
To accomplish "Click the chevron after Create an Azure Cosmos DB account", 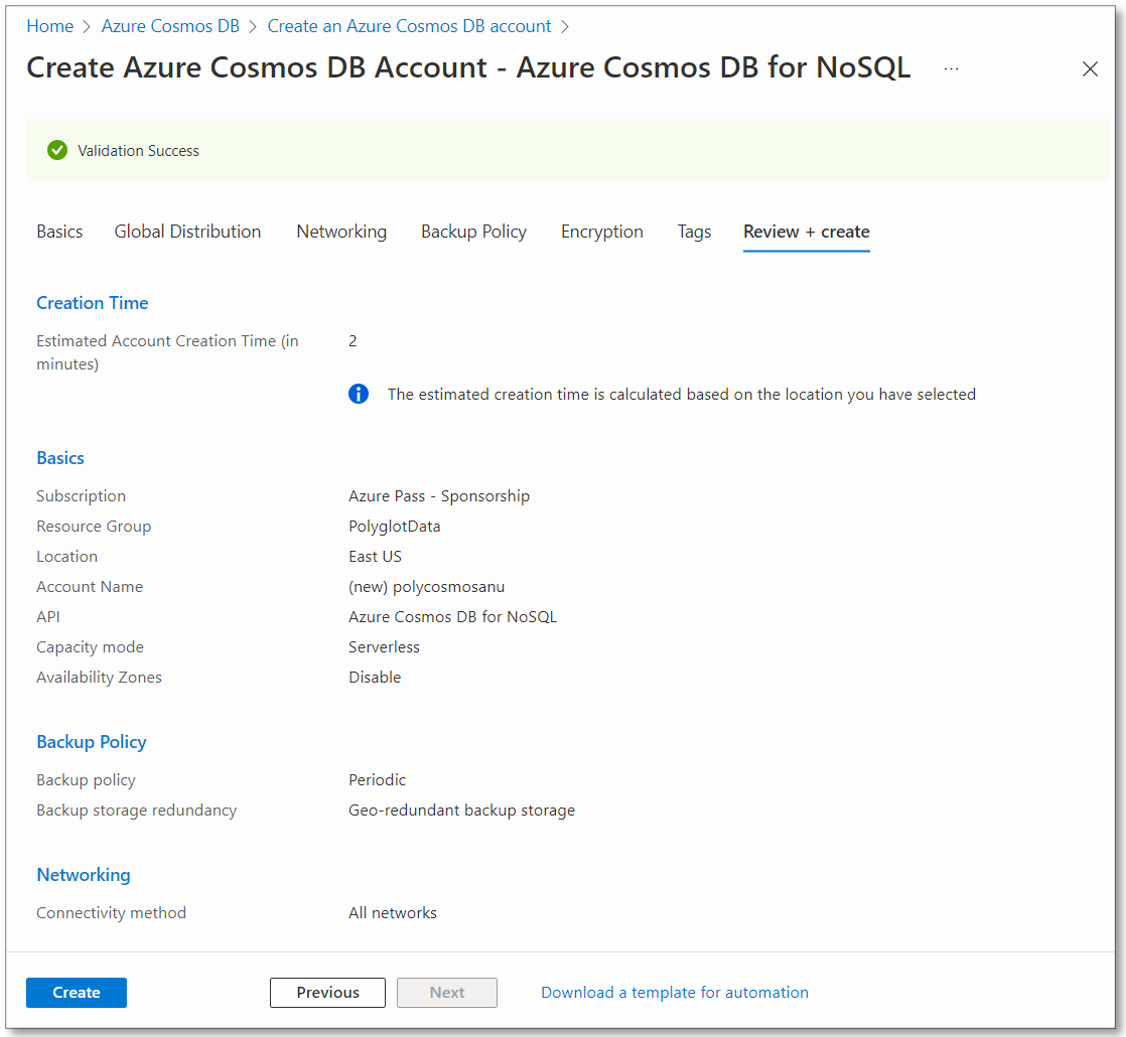I will [566, 26].
